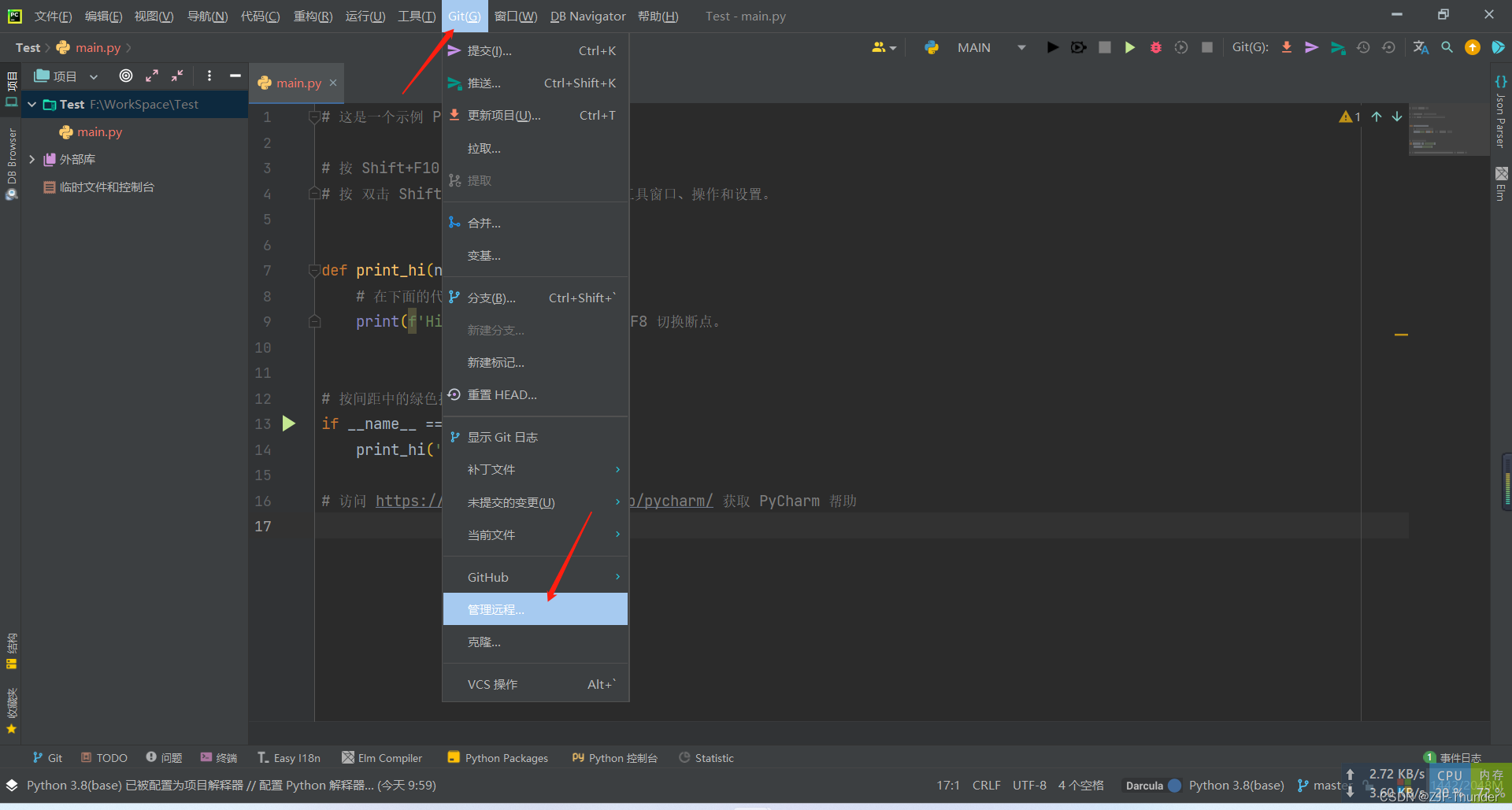Click the Code With Me users icon

pyautogui.click(x=884, y=47)
